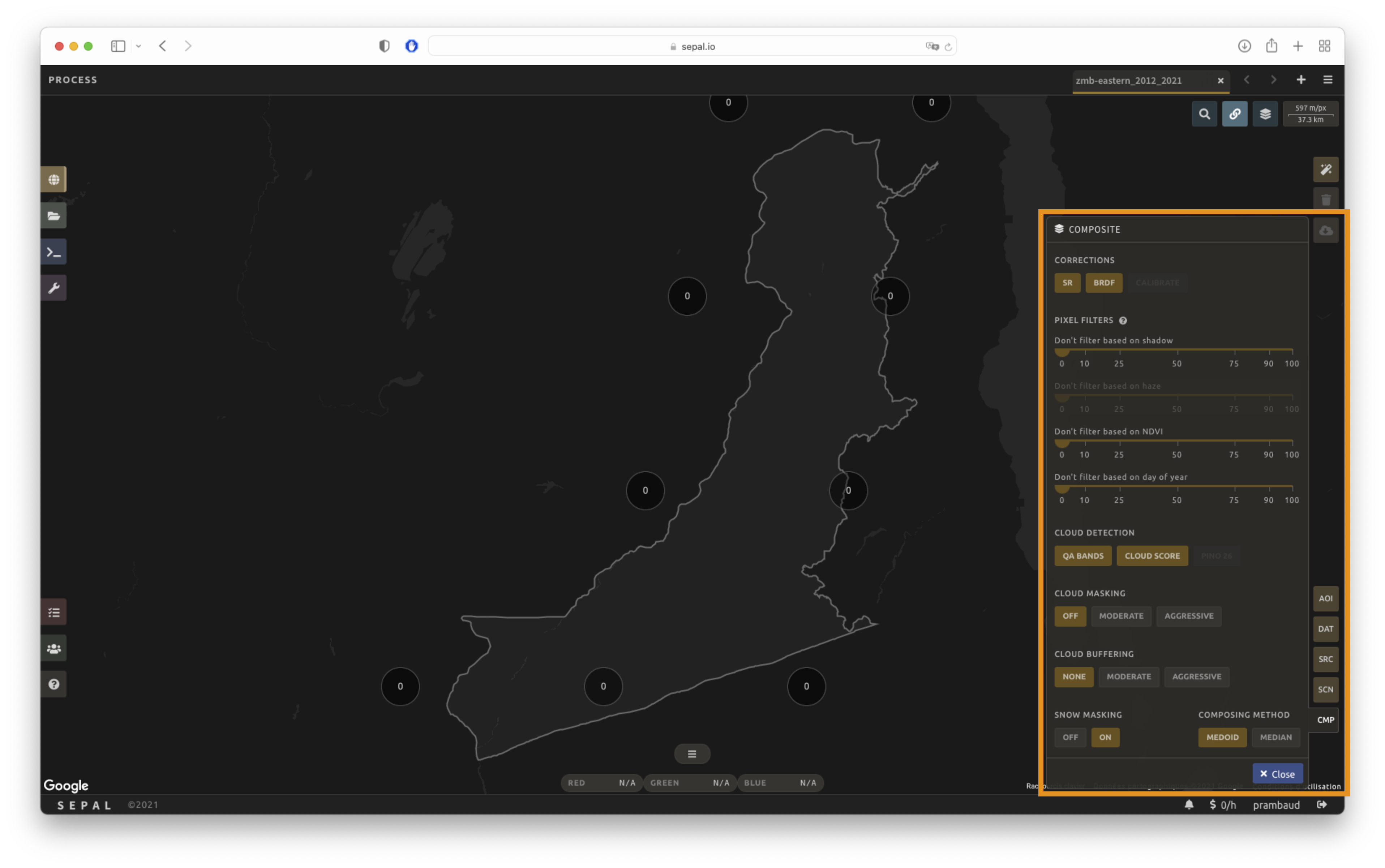This screenshot has width=1385, height=868.
Task: Click the map search magnifier icon
Action: tap(1204, 114)
